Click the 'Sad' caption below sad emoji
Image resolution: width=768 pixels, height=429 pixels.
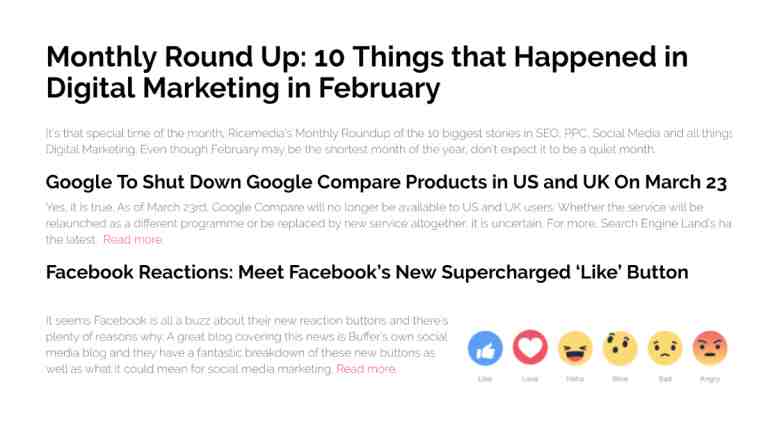tap(665, 379)
